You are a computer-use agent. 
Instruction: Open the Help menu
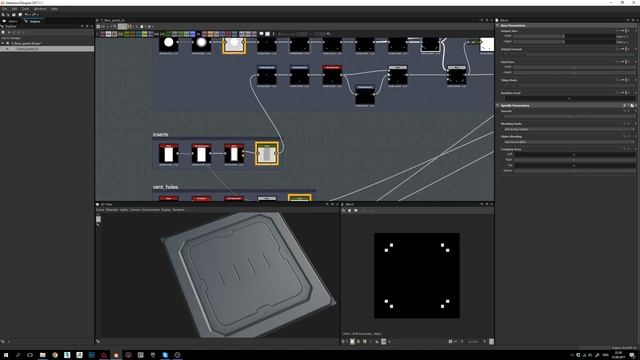click(54, 9)
